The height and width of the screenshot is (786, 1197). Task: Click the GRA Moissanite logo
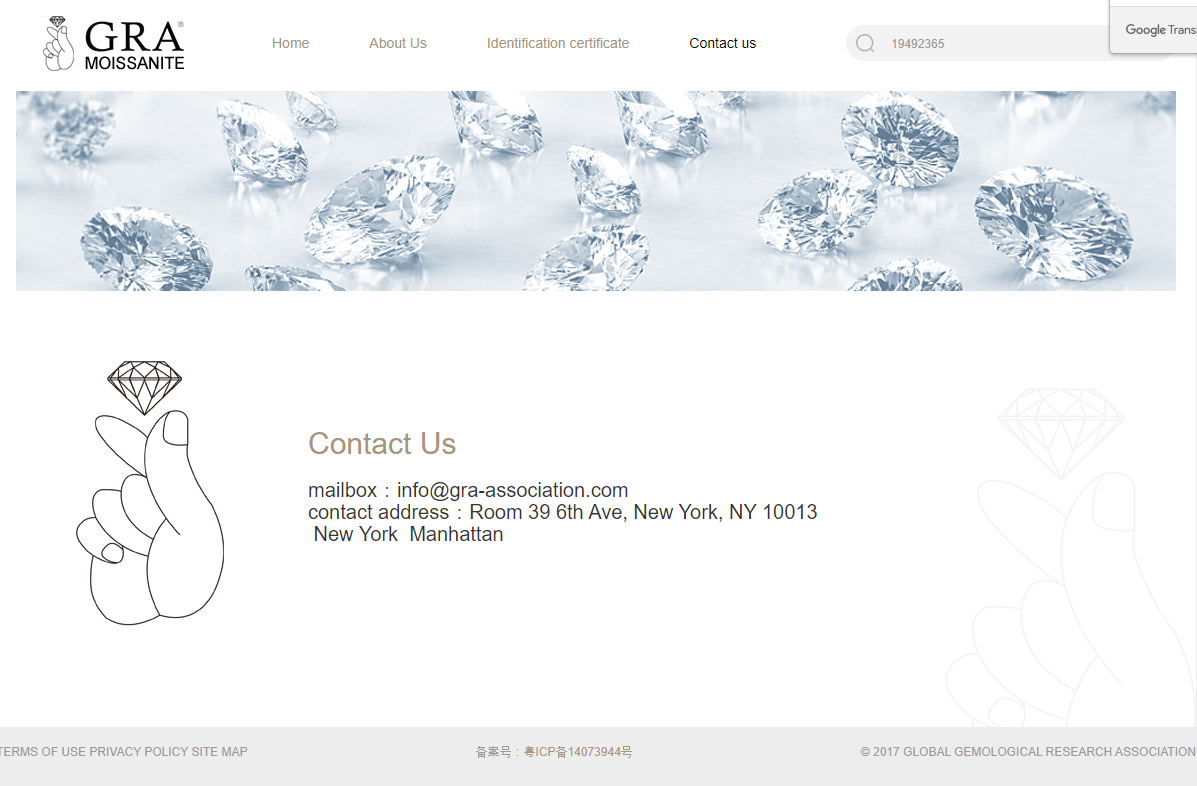pos(113,44)
